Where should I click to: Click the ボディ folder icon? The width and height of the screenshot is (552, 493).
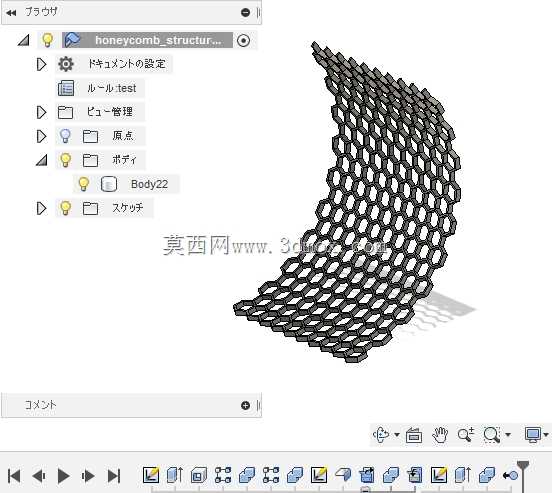(x=90, y=160)
